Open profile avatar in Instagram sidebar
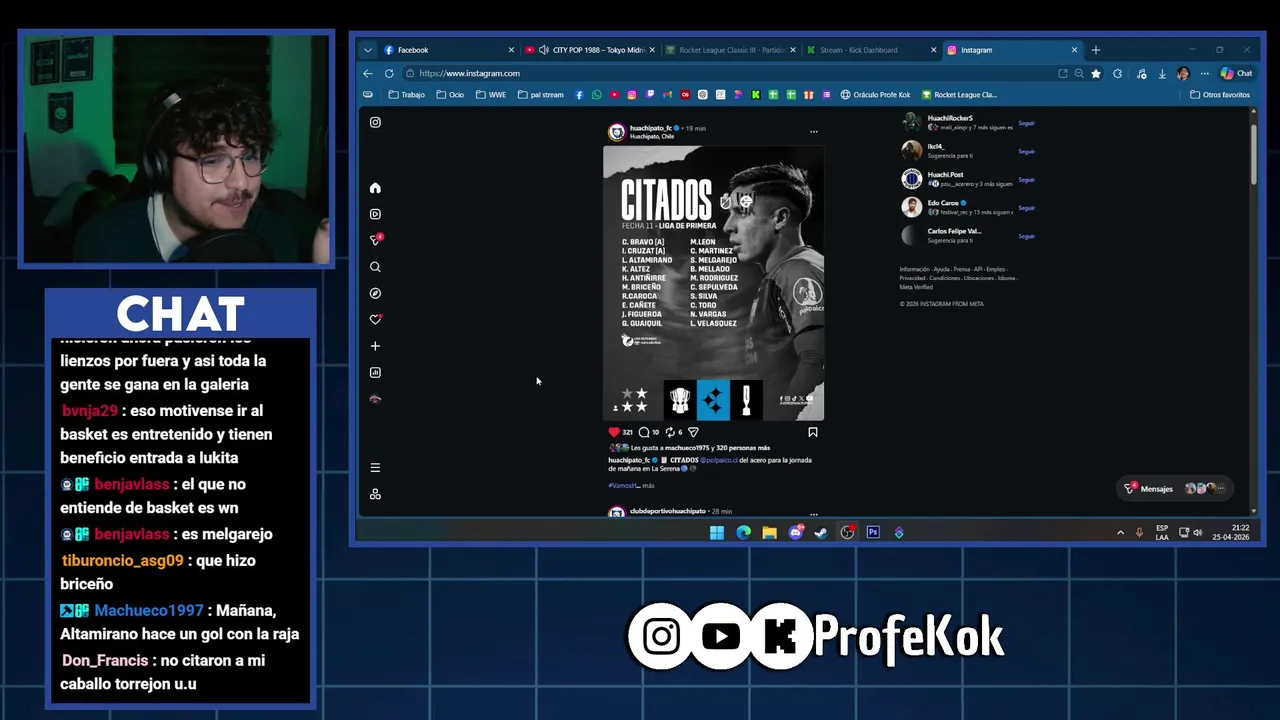Image resolution: width=1280 pixels, height=720 pixels. [x=375, y=399]
